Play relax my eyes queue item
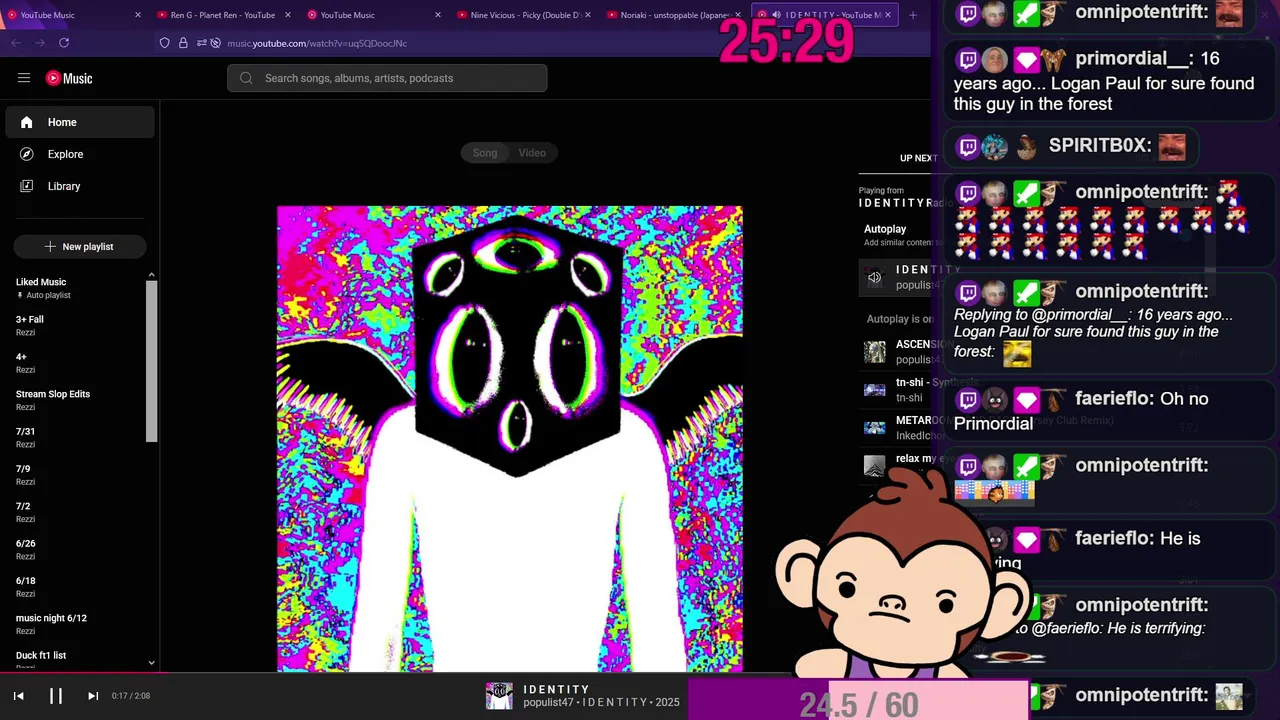Viewport: 1280px width, 720px height. click(x=897, y=464)
